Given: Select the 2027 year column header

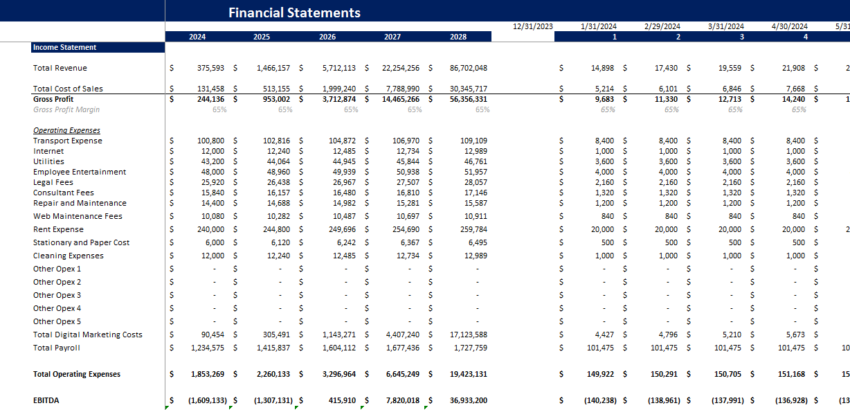Looking at the screenshot, I should (392, 37).
